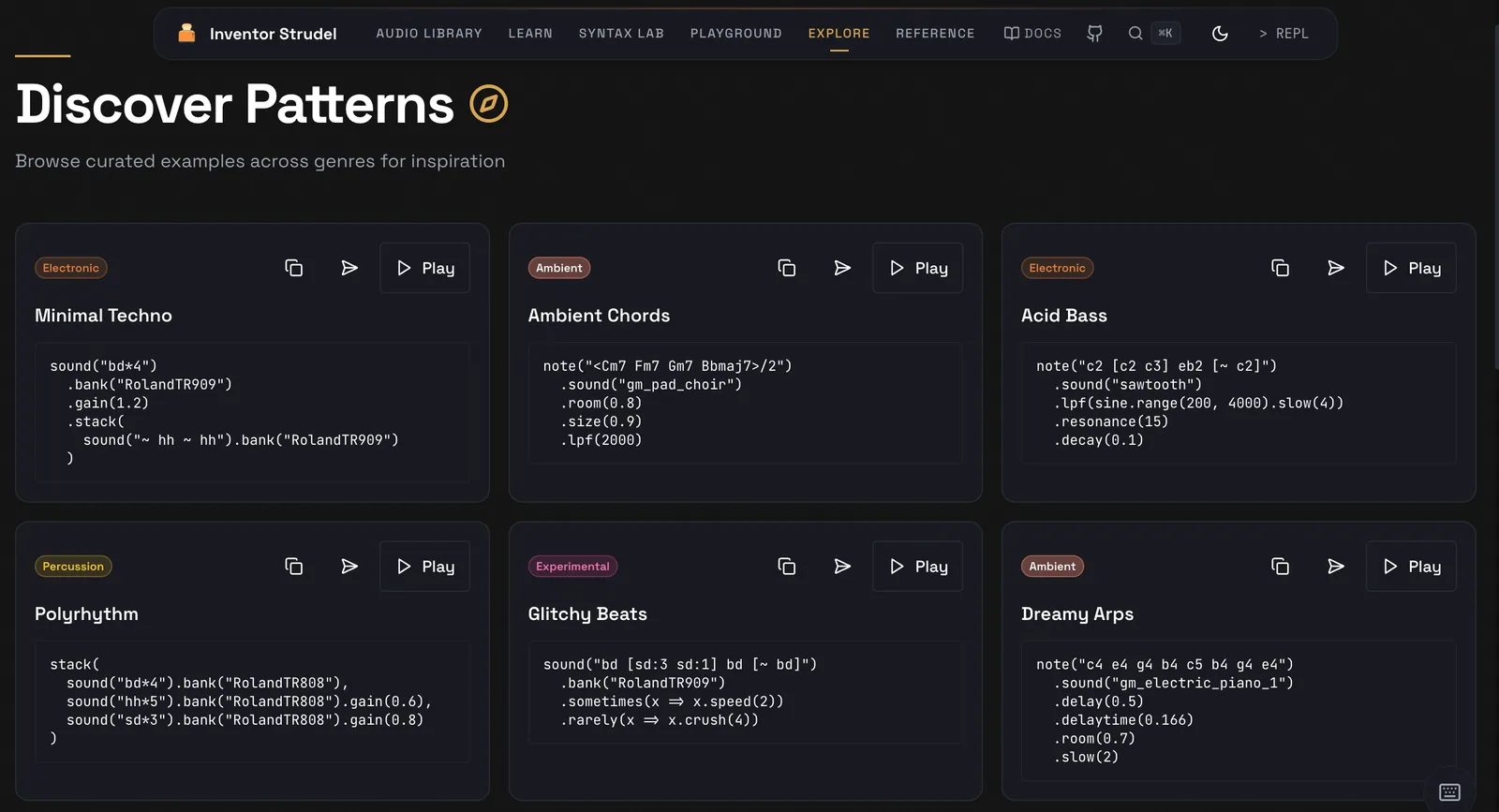
Task: Play the Ambient Chords pattern
Action: click(x=917, y=268)
